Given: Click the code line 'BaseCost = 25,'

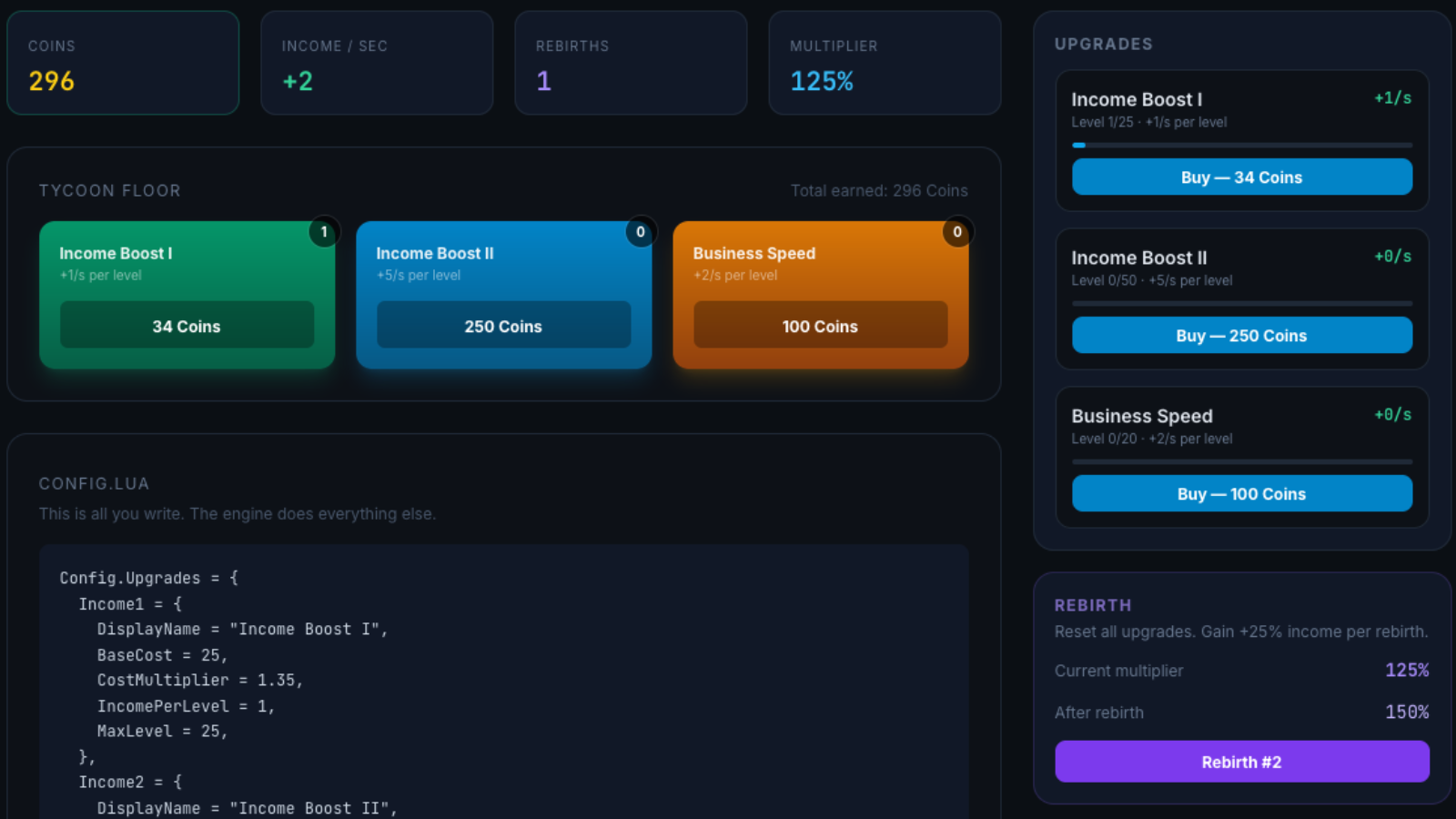Looking at the screenshot, I should (x=162, y=655).
